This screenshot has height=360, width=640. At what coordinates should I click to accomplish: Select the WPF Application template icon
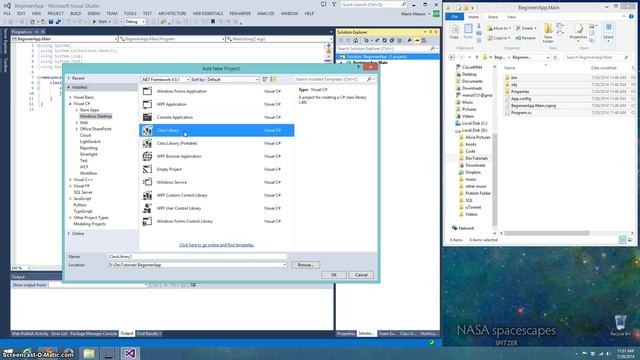coord(147,104)
